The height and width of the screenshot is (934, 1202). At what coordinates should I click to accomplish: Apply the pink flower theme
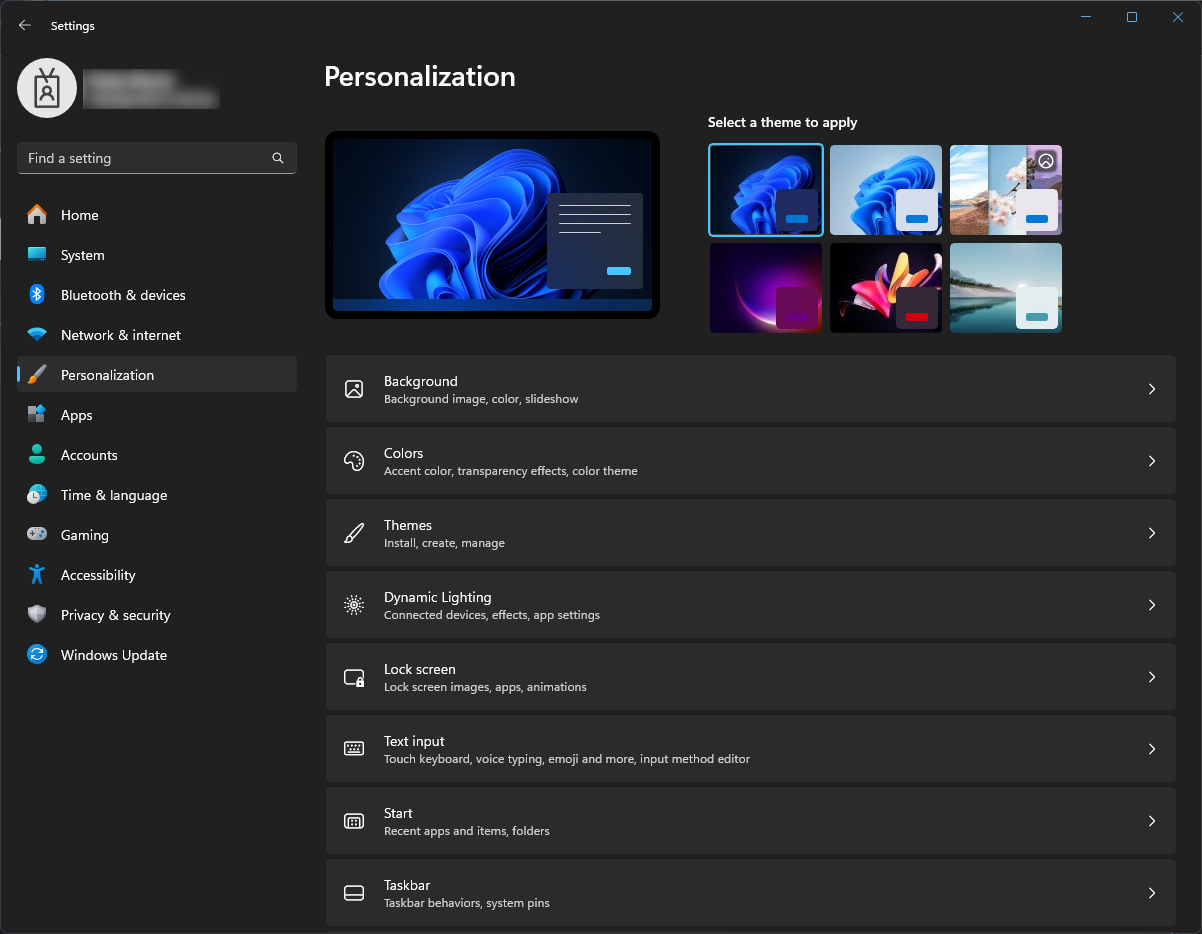tap(885, 288)
